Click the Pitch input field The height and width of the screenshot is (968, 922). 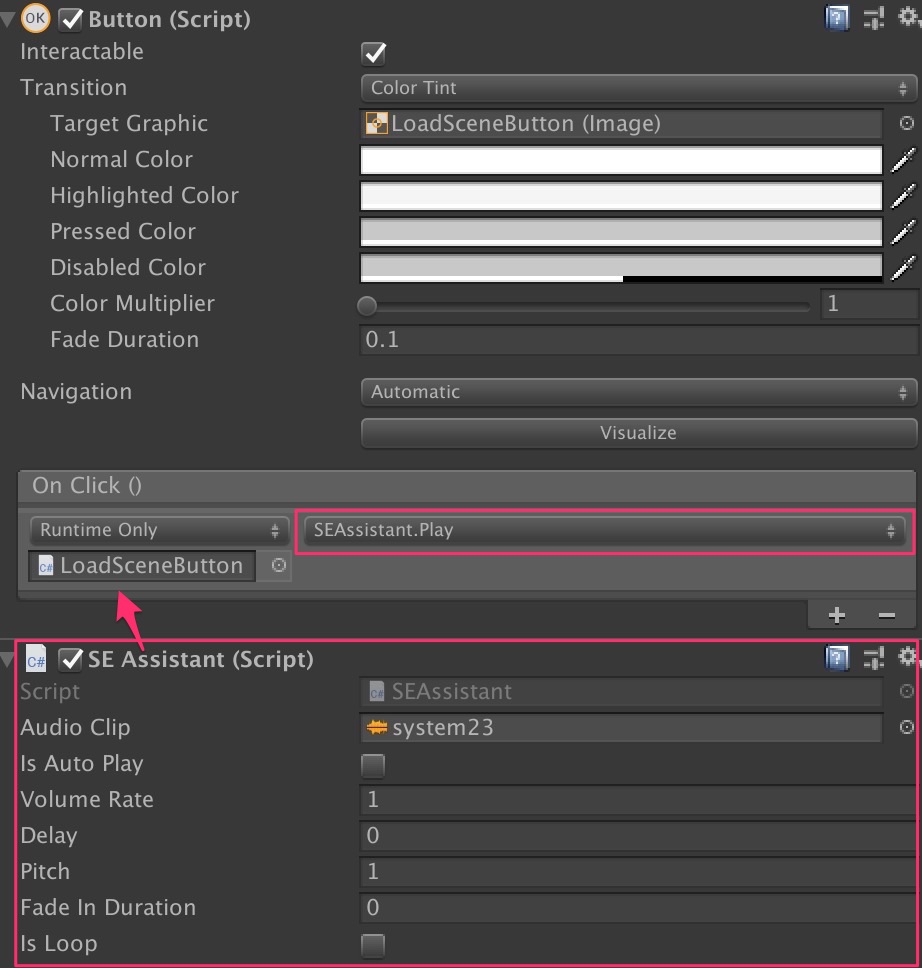(639, 871)
